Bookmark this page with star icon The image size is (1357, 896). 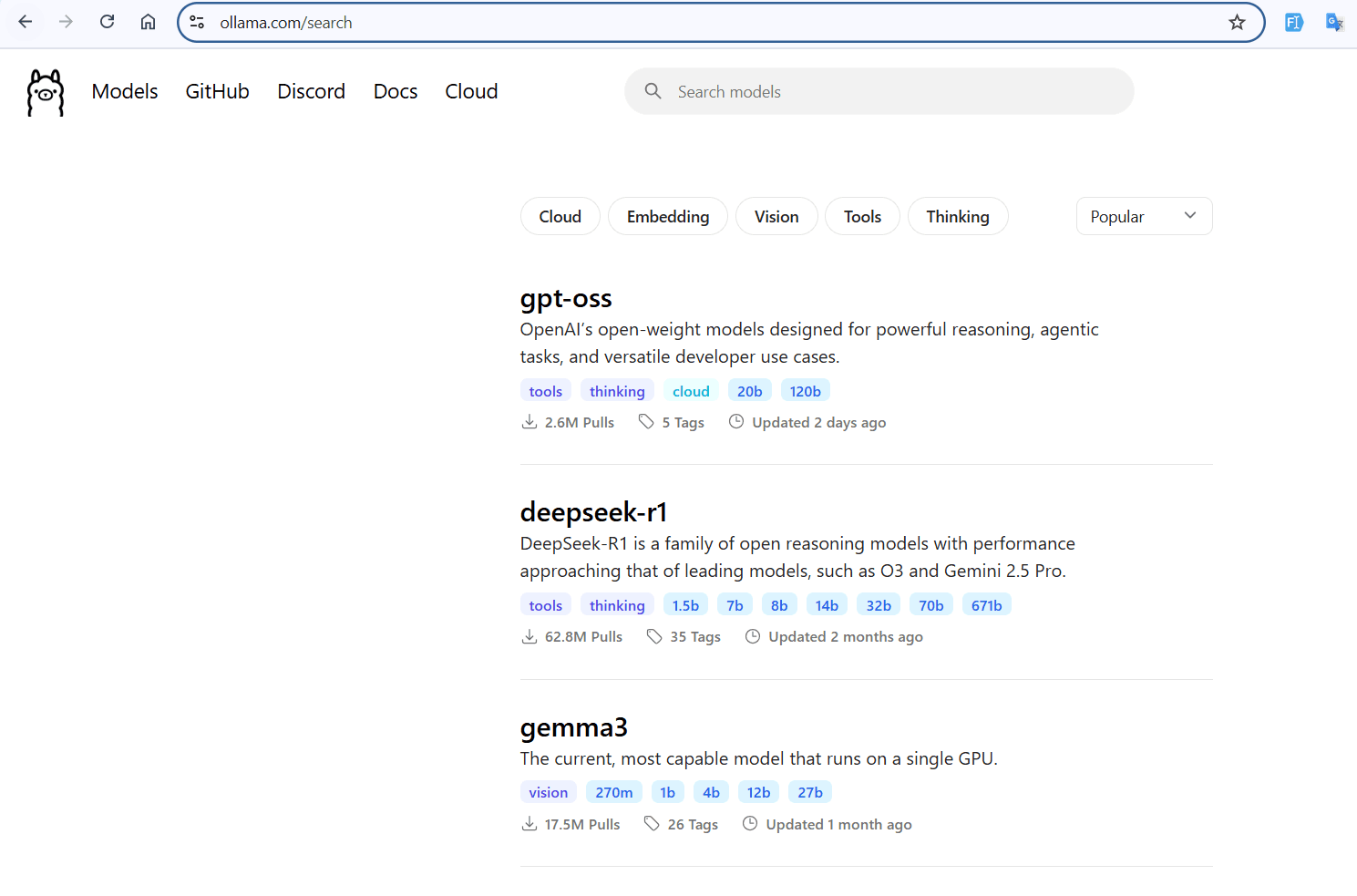pos(1236,23)
